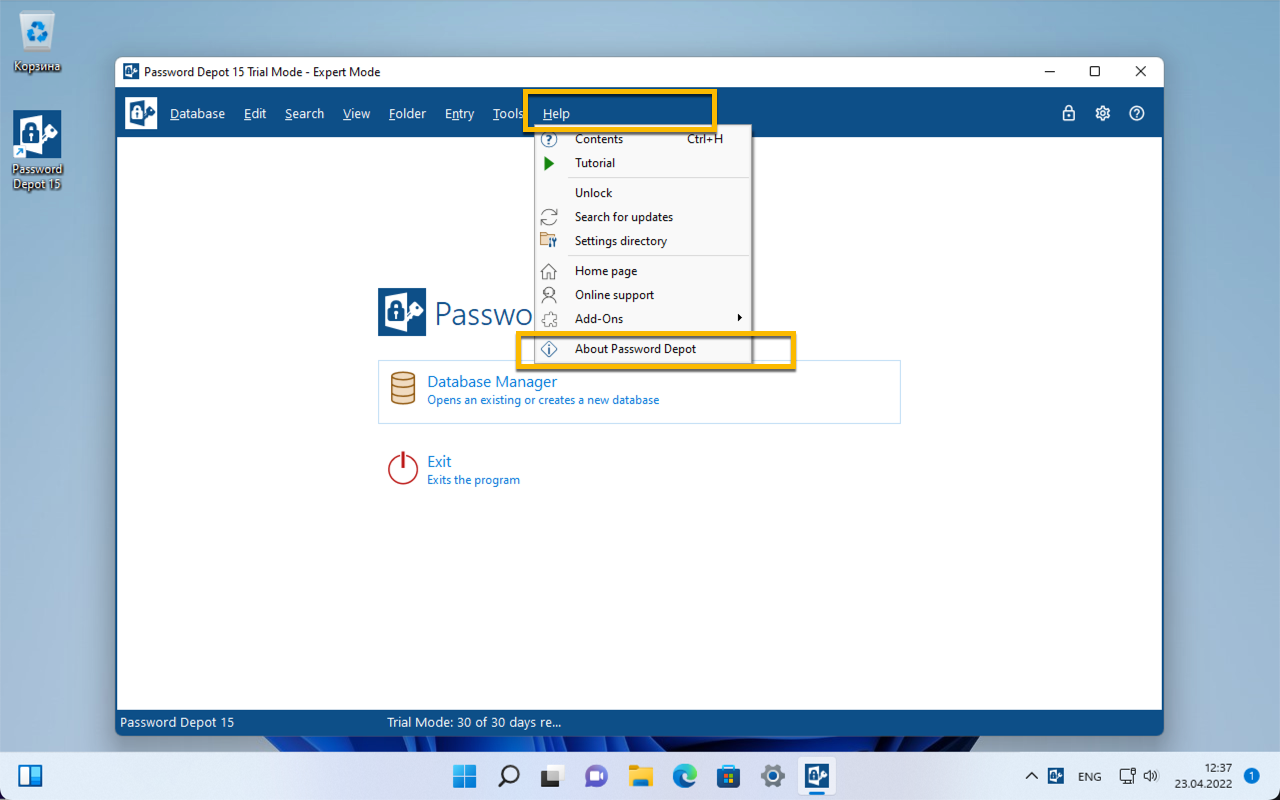Open Task View on the taskbar

pyautogui.click(x=553, y=775)
